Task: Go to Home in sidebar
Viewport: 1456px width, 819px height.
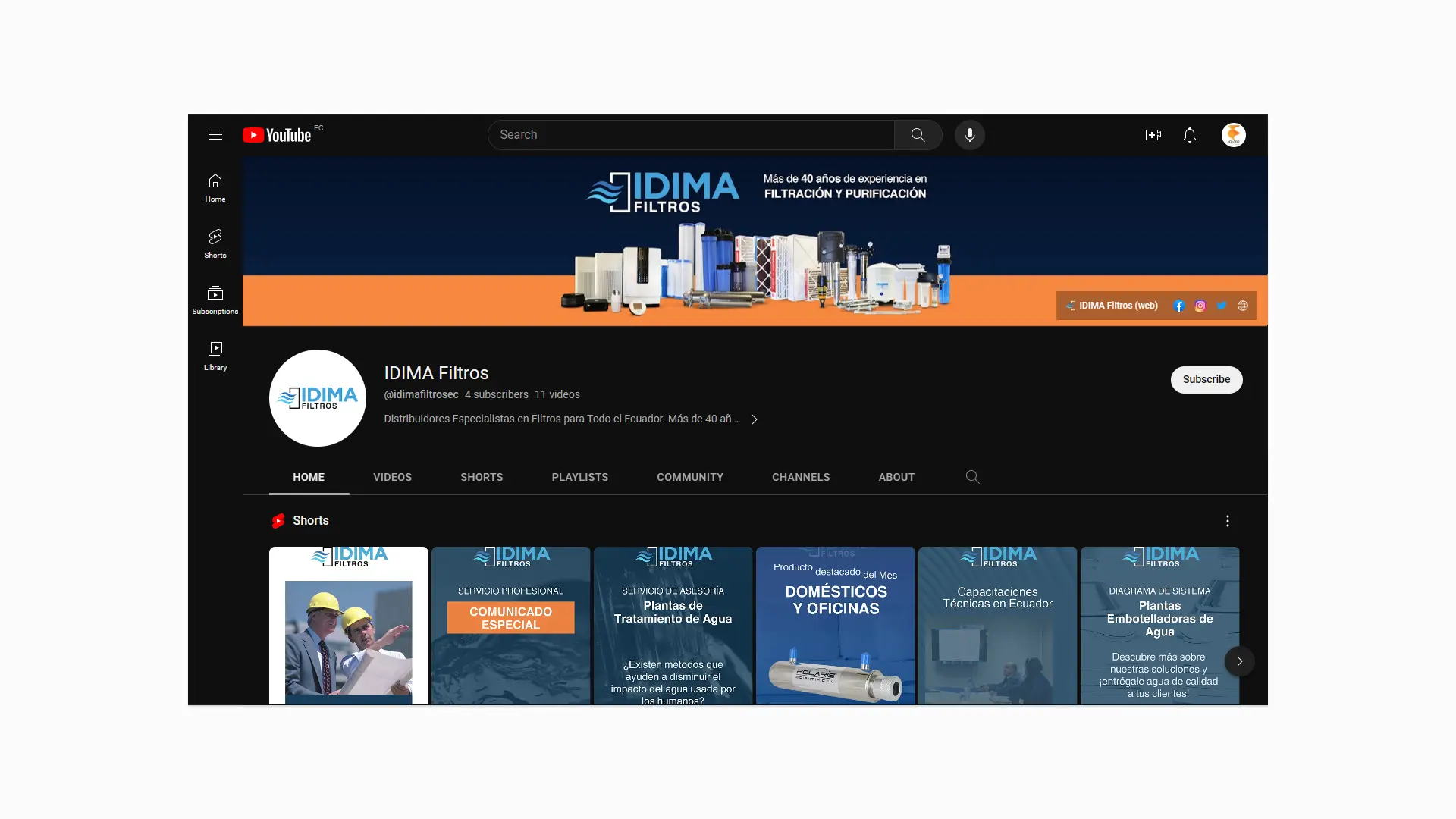Action: [x=215, y=188]
